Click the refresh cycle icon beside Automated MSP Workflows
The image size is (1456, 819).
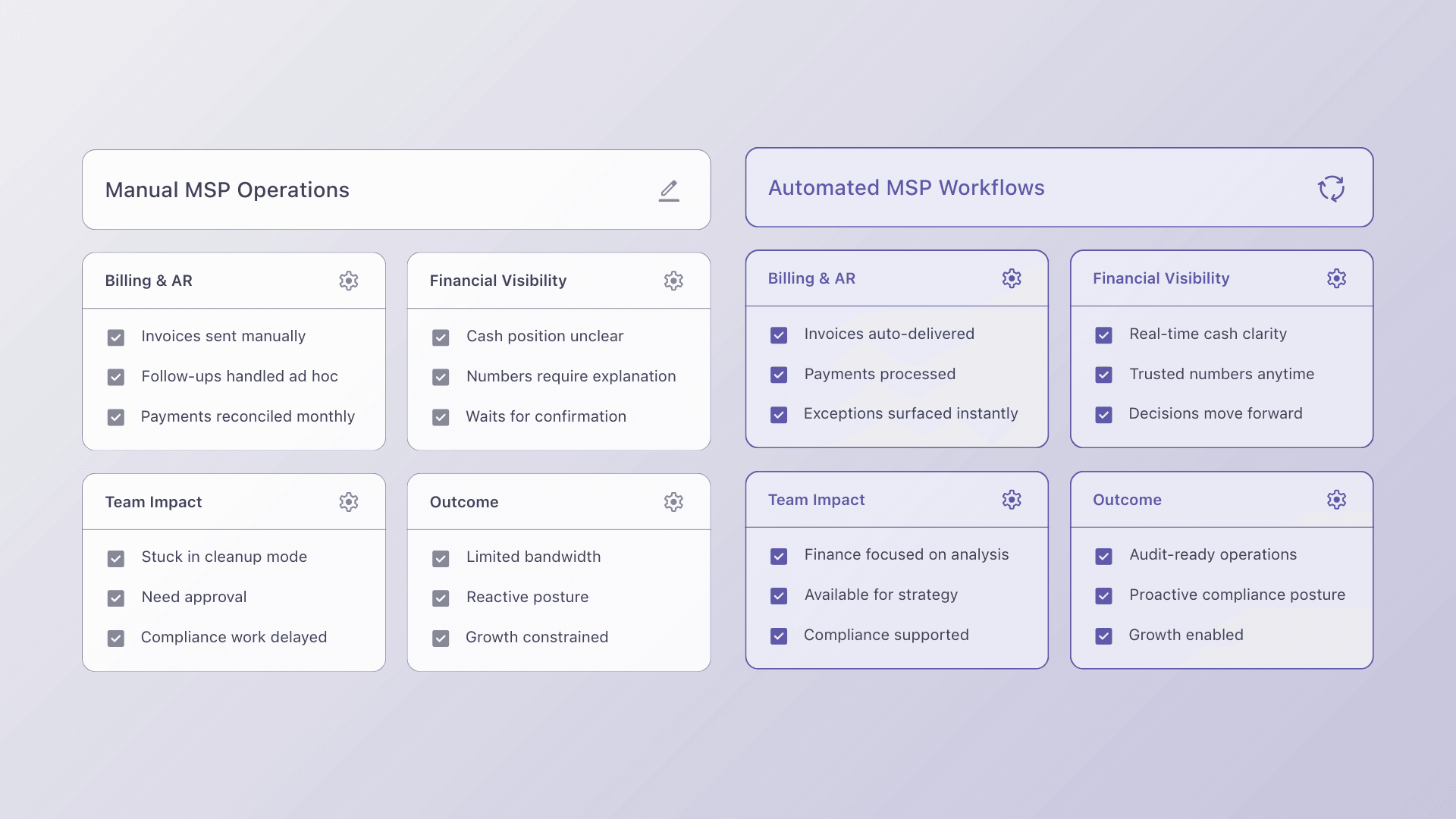coord(1331,188)
